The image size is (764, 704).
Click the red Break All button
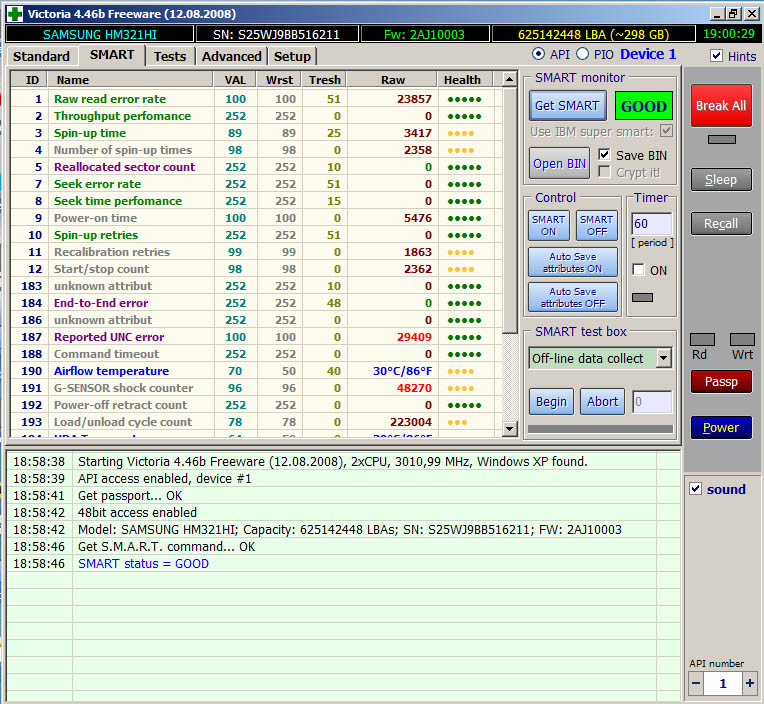pyautogui.click(x=721, y=106)
